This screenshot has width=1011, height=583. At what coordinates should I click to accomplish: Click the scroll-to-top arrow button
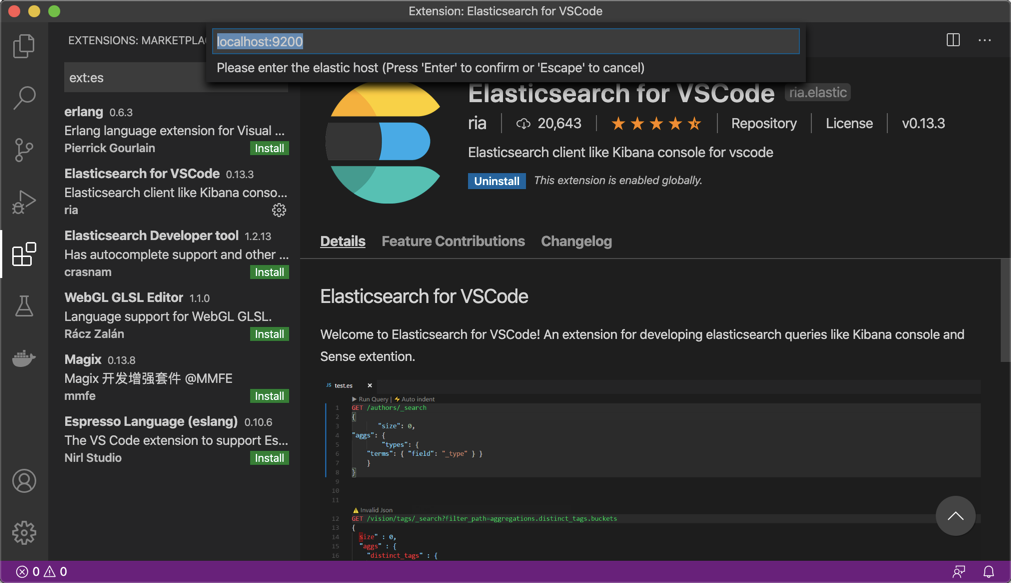click(x=956, y=516)
